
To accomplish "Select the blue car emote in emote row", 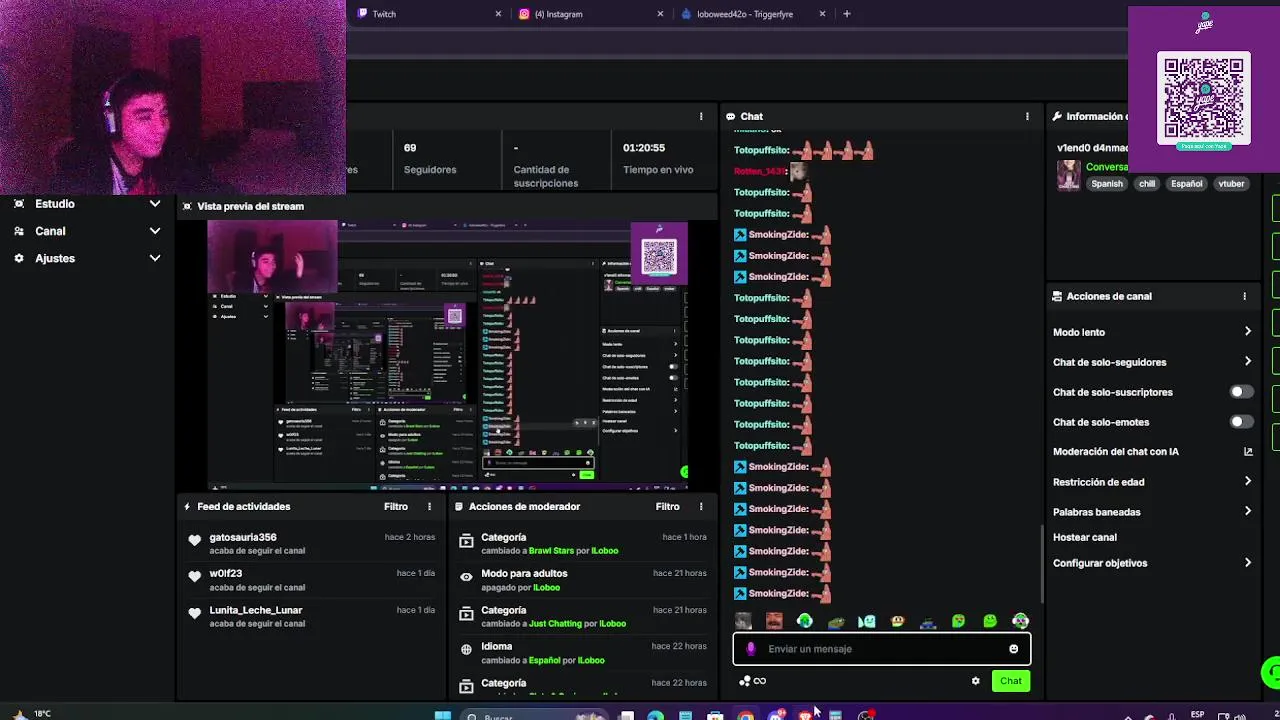I will pos(928,622).
